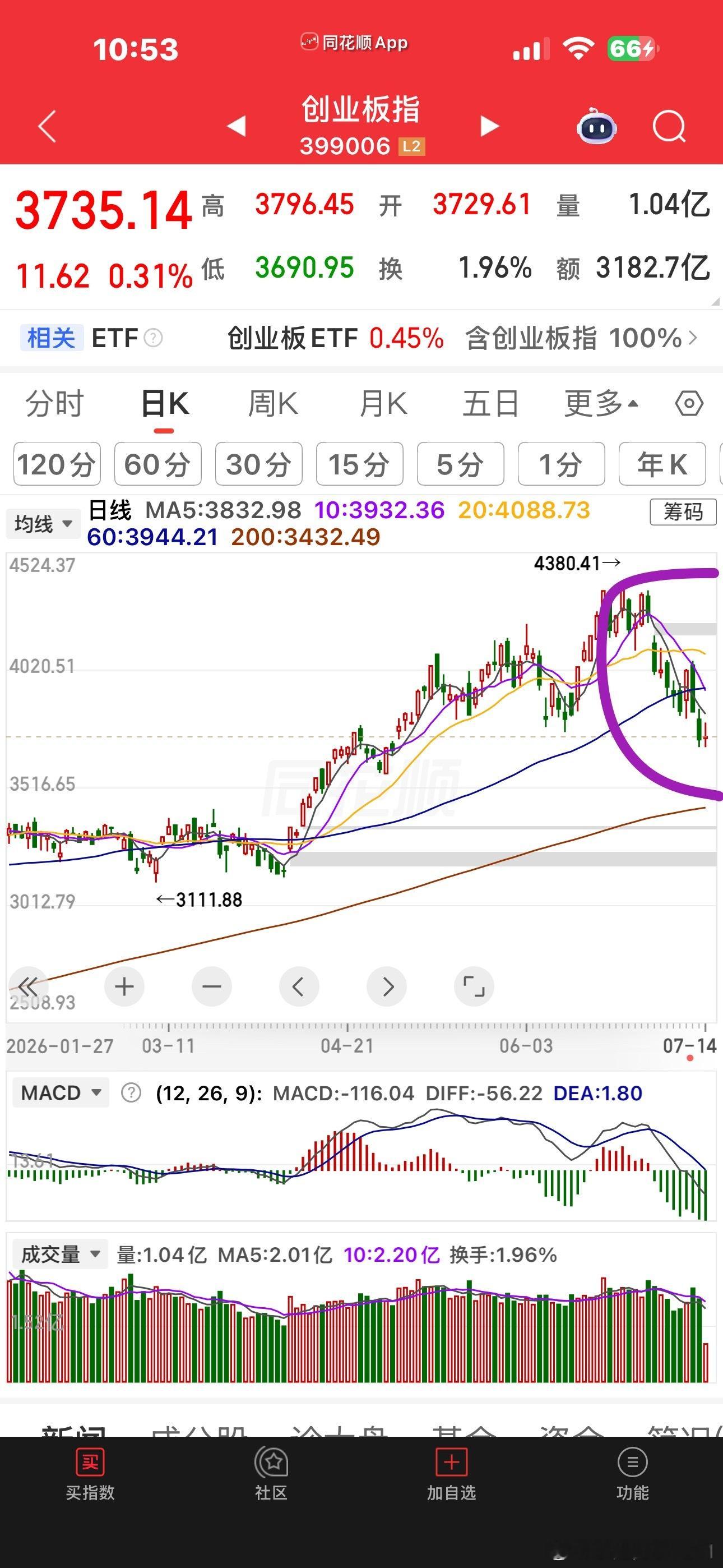This screenshot has width=723, height=1568.
Task: Tap the 3111.88 low price label
Action: click(200, 899)
